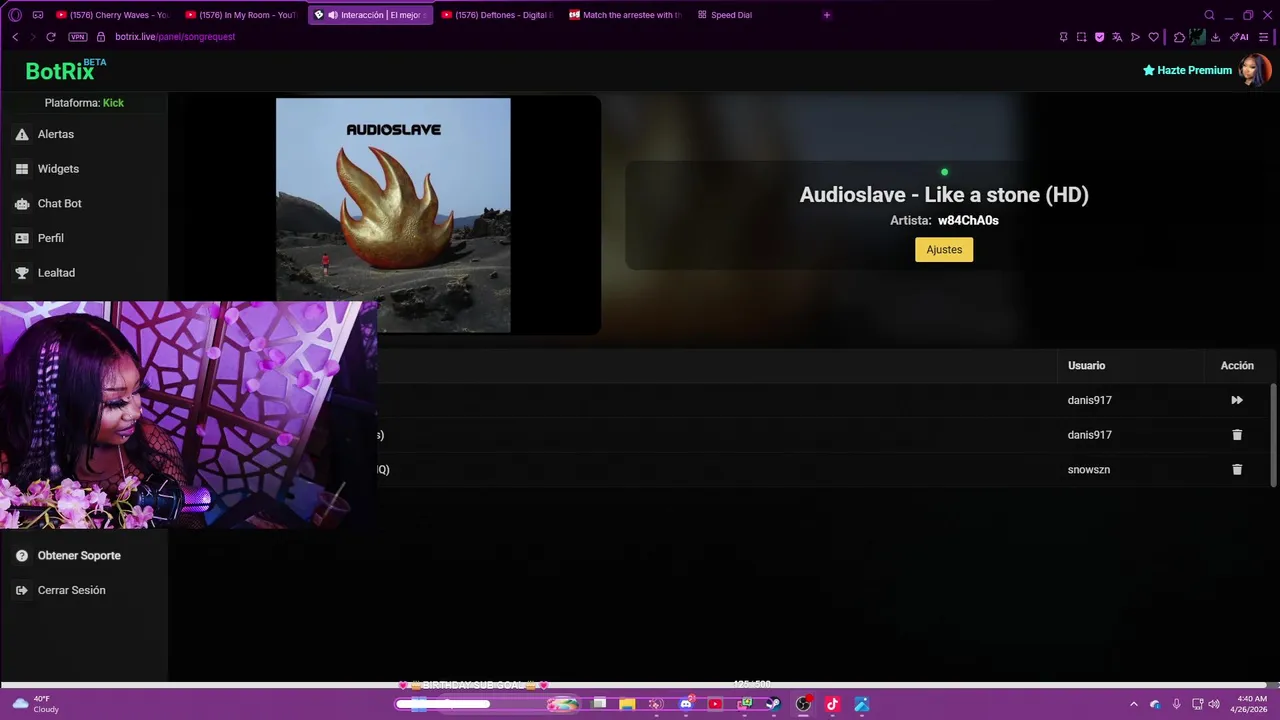Select the first danis917 username cell
The width and height of the screenshot is (1280, 720).
pos(1089,400)
